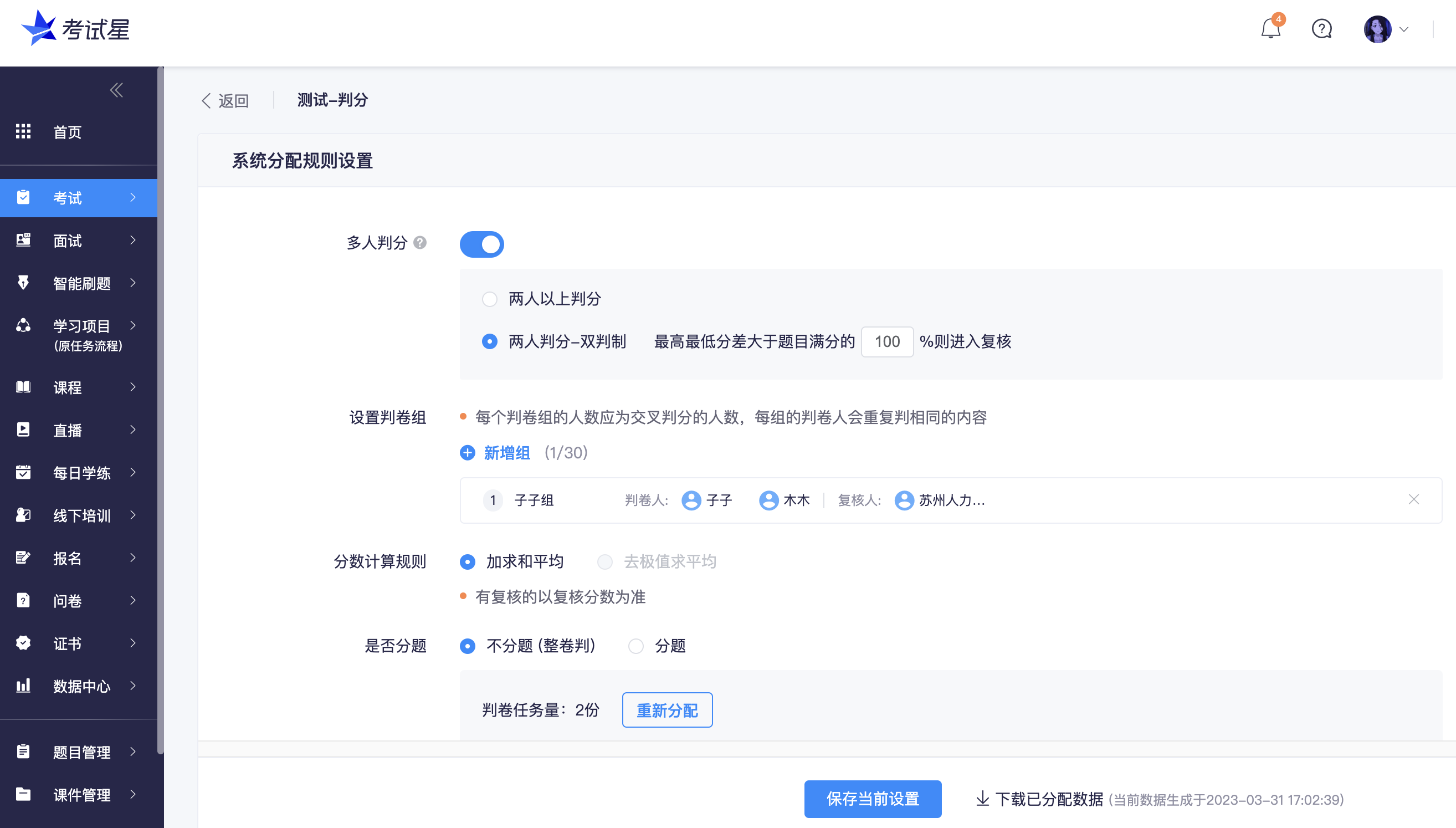This screenshot has height=828, width=1456.
Task: Click the 木木 grader avatar icon
Action: coord(768,500)
